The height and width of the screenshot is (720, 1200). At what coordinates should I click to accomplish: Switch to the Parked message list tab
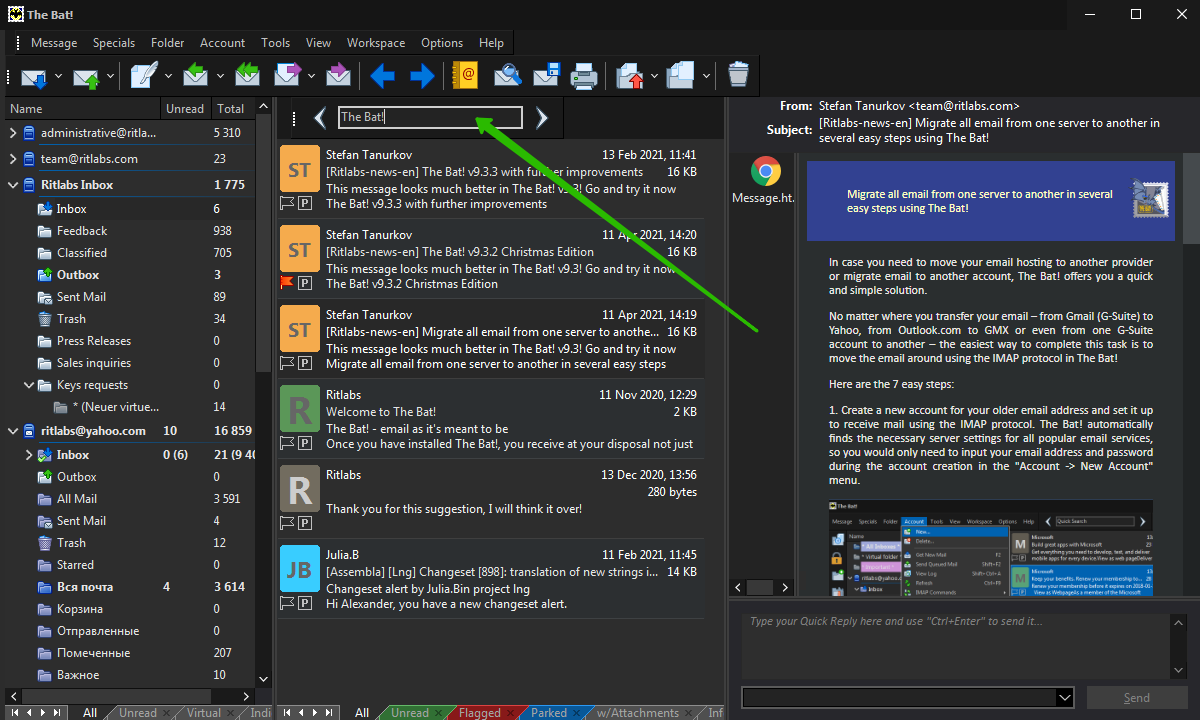coord(549,713)
